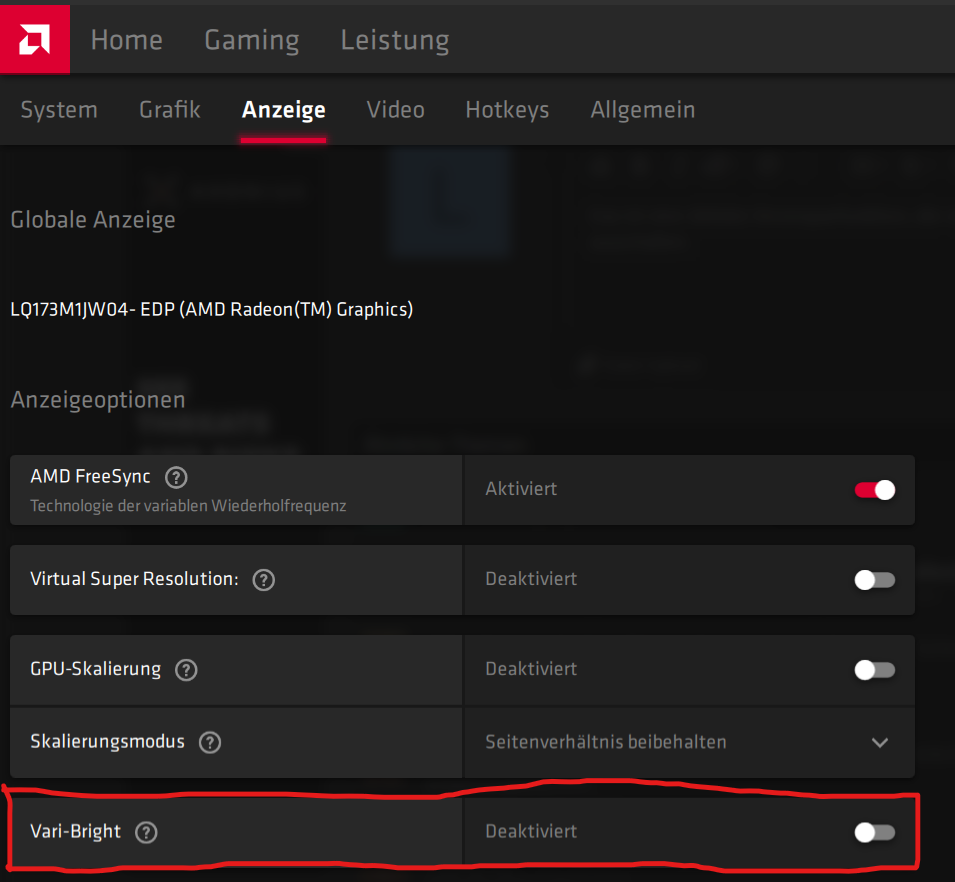Enable the Vari-Bright switch

tap(874, 831)
